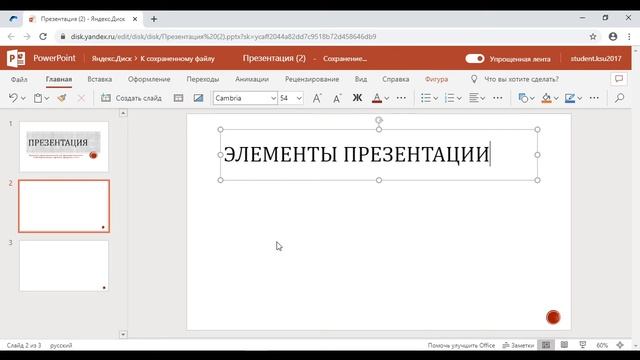Expand the bullets dropdown arrow

[x=436, y=98]
